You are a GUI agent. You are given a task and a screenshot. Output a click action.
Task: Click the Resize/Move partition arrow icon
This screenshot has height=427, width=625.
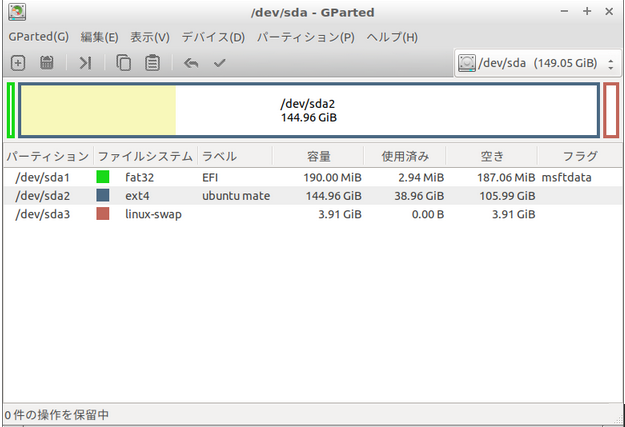click(85, 63)
